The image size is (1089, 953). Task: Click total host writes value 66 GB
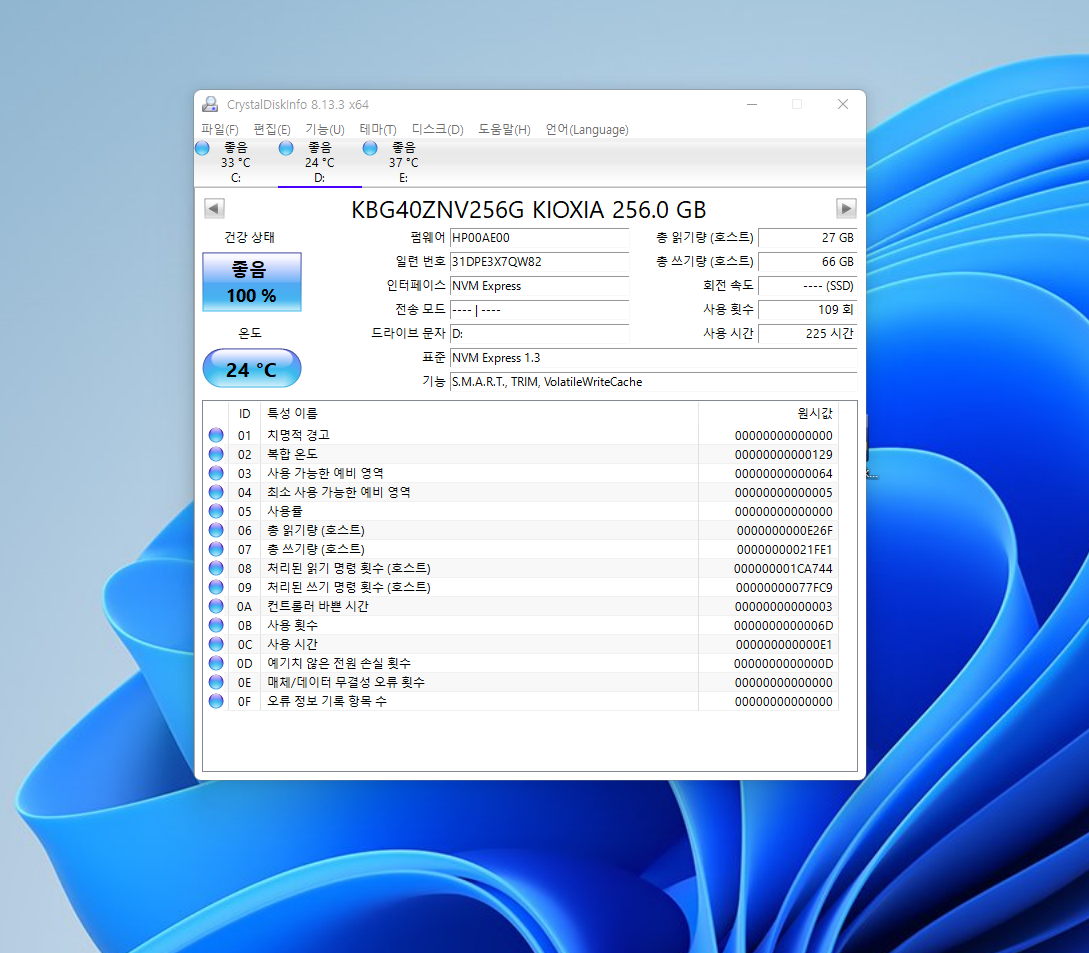coord(807,262)
